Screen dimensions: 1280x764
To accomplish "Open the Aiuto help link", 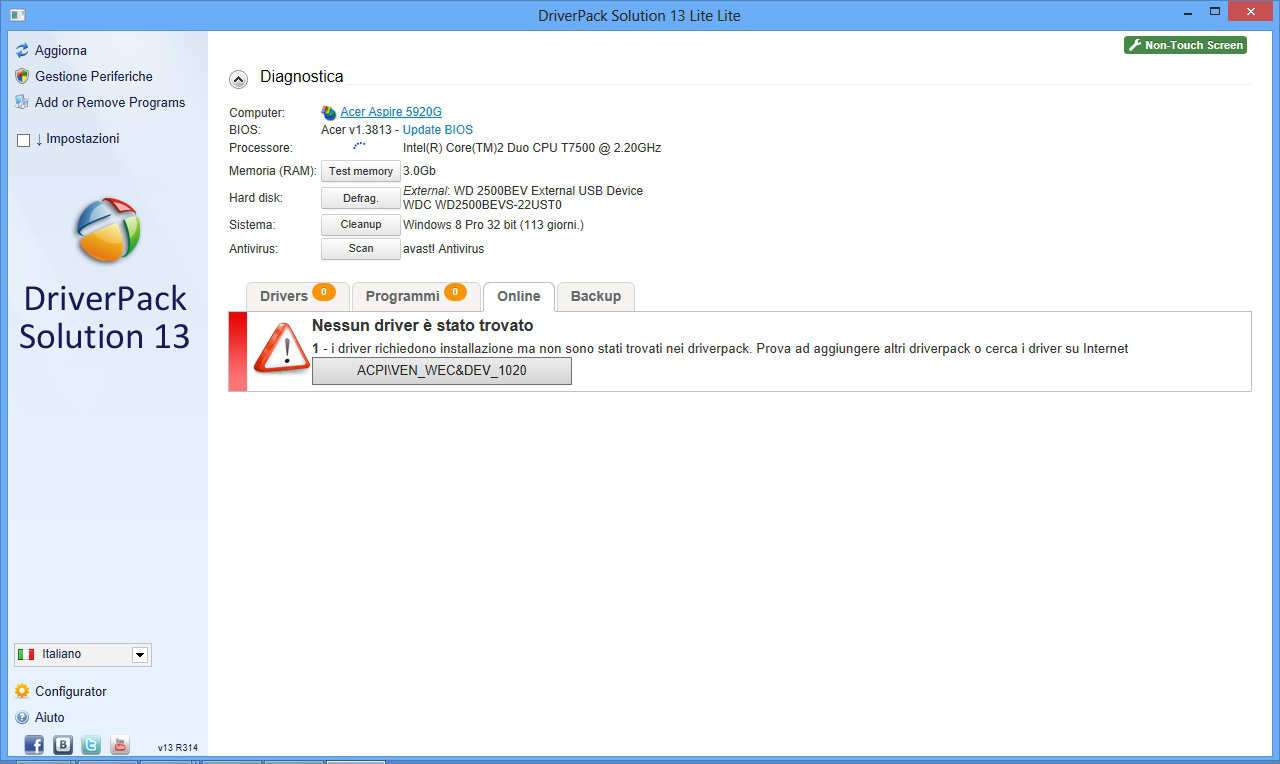I will point(50,717).
